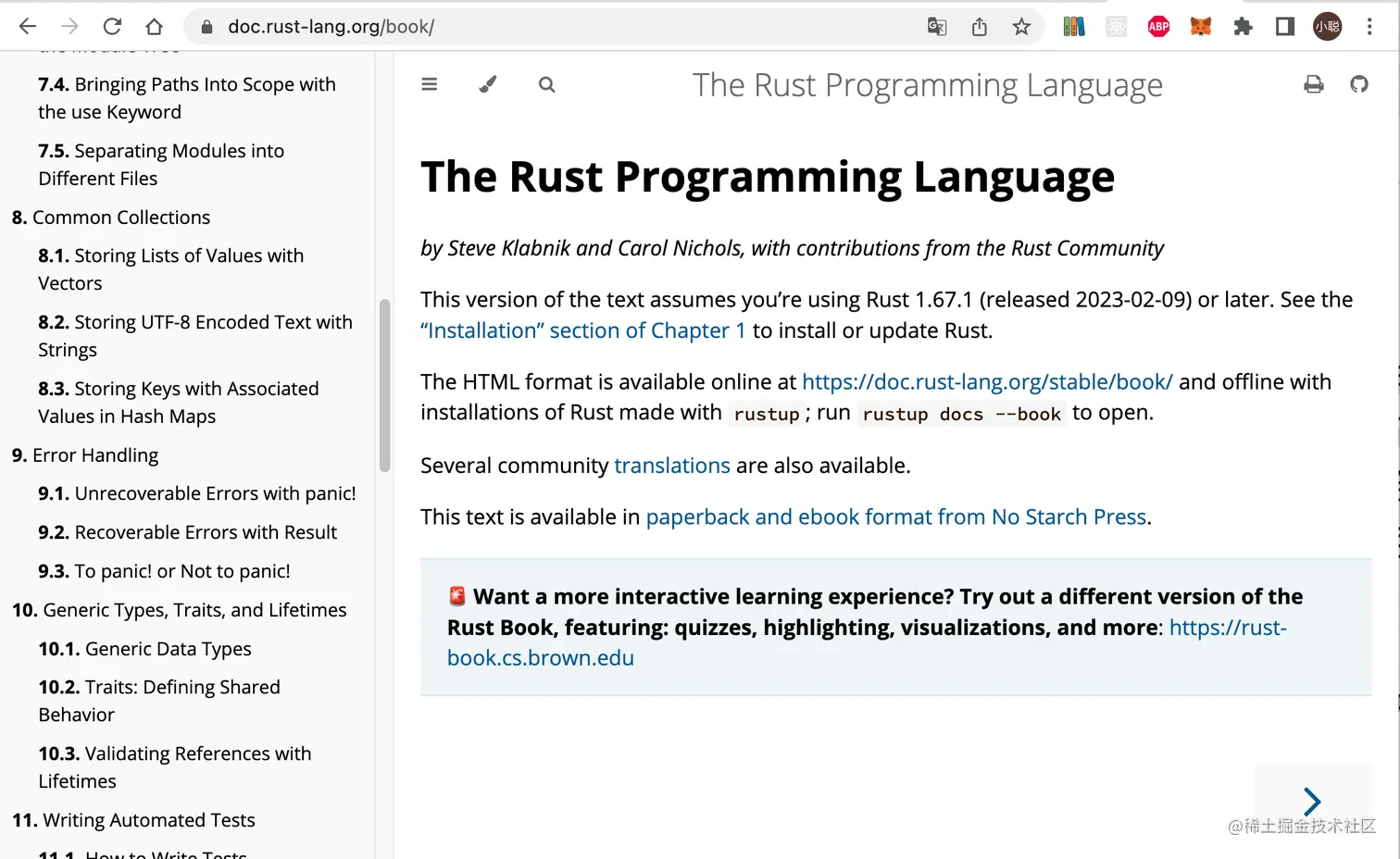Go back with the browser back arrow
The width and height of the screenshot is (1400, 859).
tap(27, 26)
